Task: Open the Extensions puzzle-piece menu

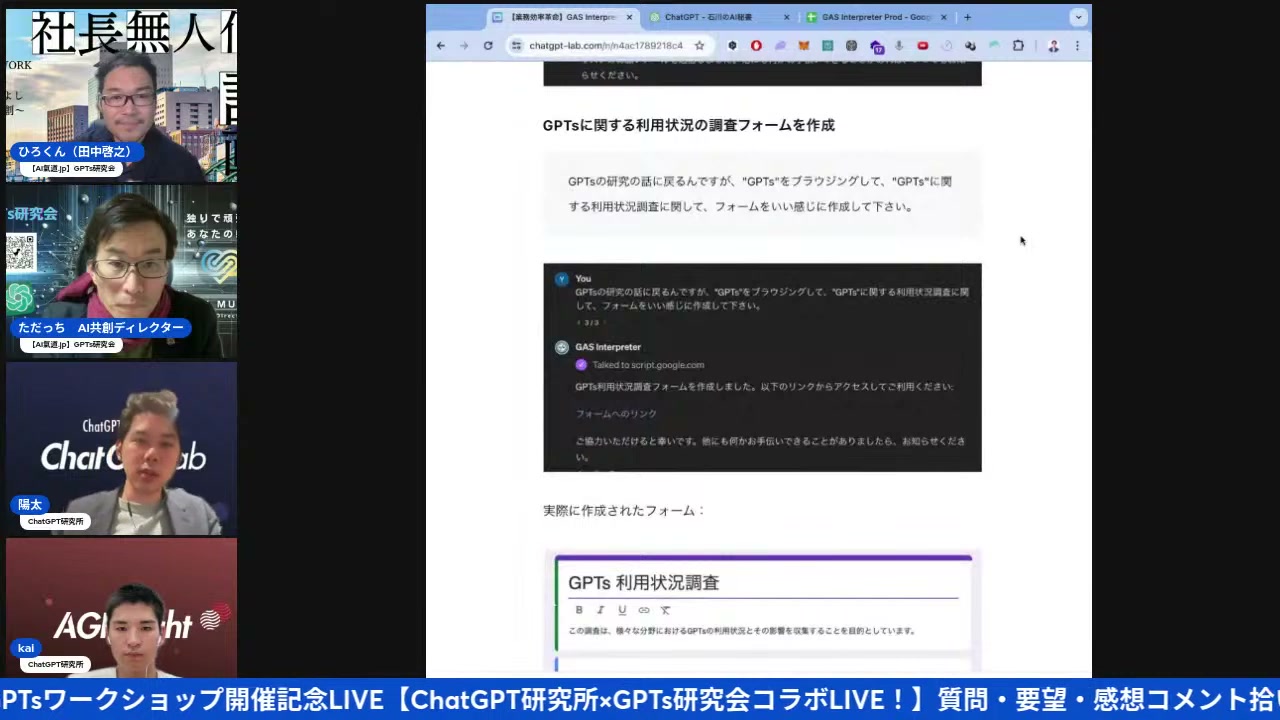Action: coord(1018,46)
